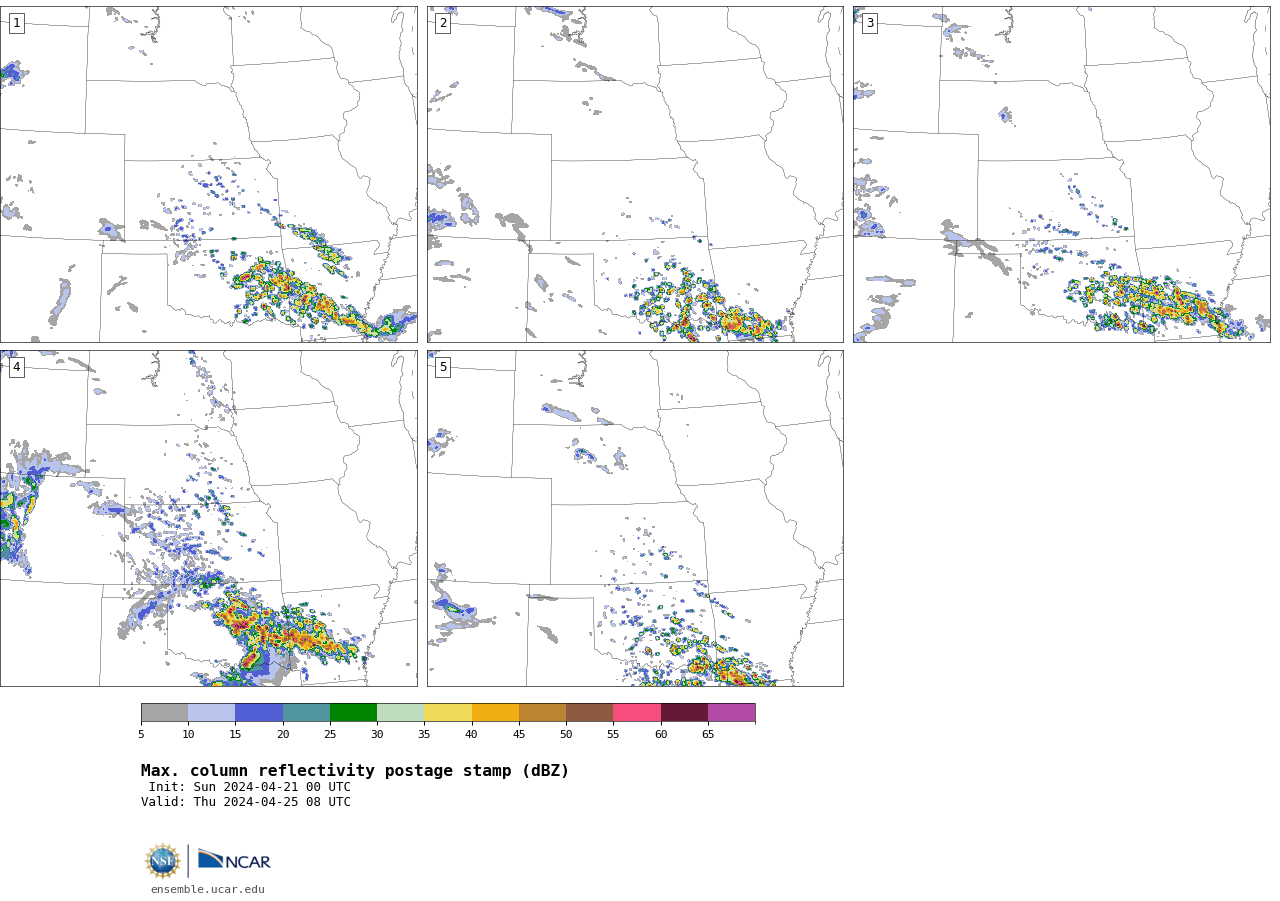
Task: Open ensemble member 2 reflectivity map
Action: [635, 174]
